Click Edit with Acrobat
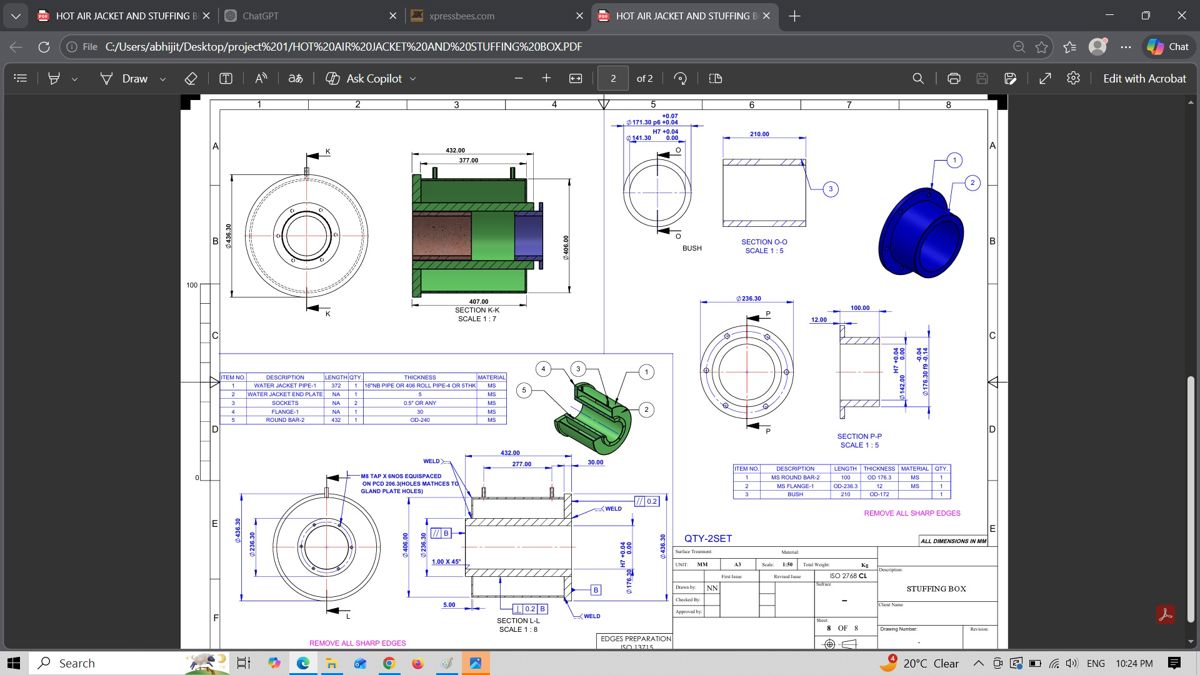Screen dimensions: 1200x675 tap(1145, 78)
